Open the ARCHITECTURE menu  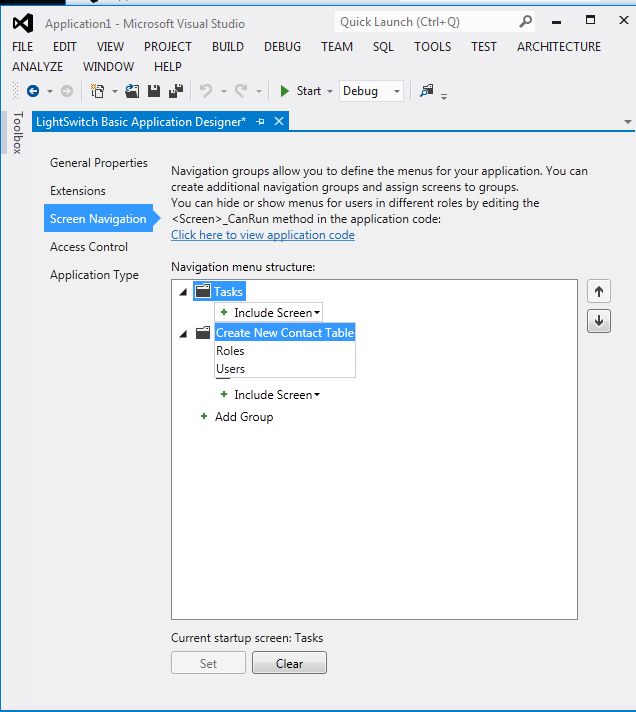[x=559, y=47]
